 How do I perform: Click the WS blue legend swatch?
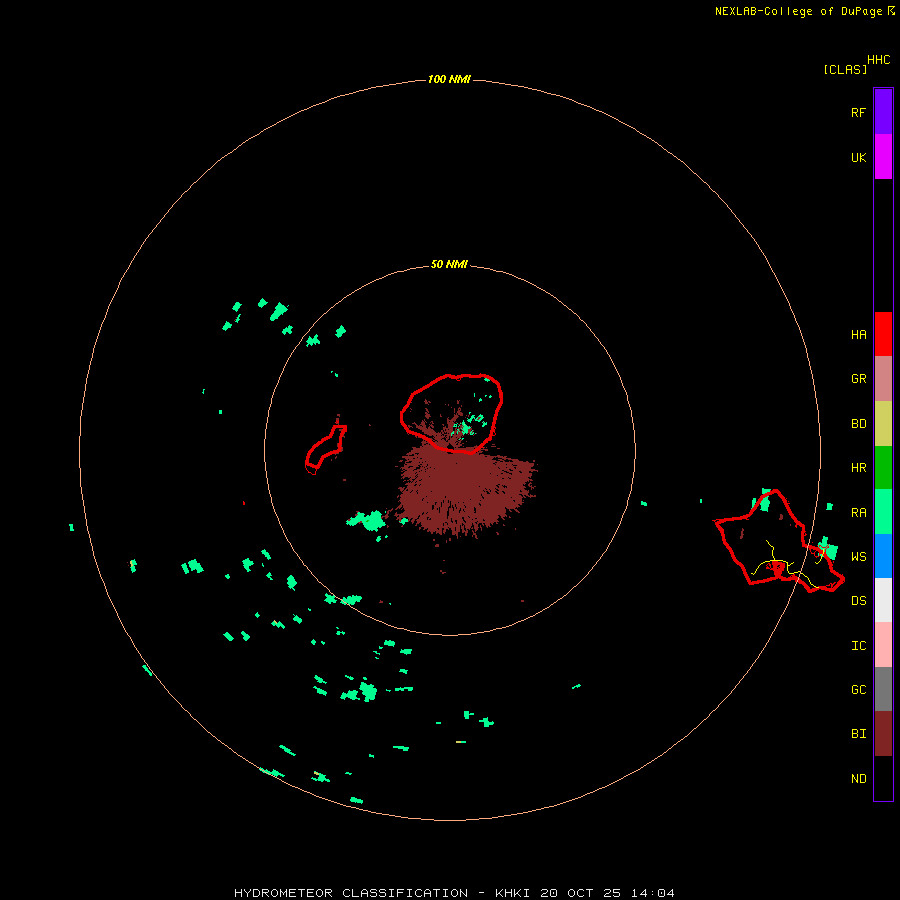(x=883, y=556)
